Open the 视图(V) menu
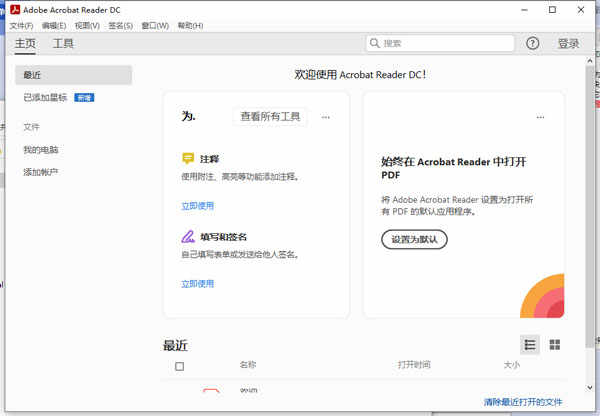This screenshot has height=416, width=600. (x=87, y=26)
